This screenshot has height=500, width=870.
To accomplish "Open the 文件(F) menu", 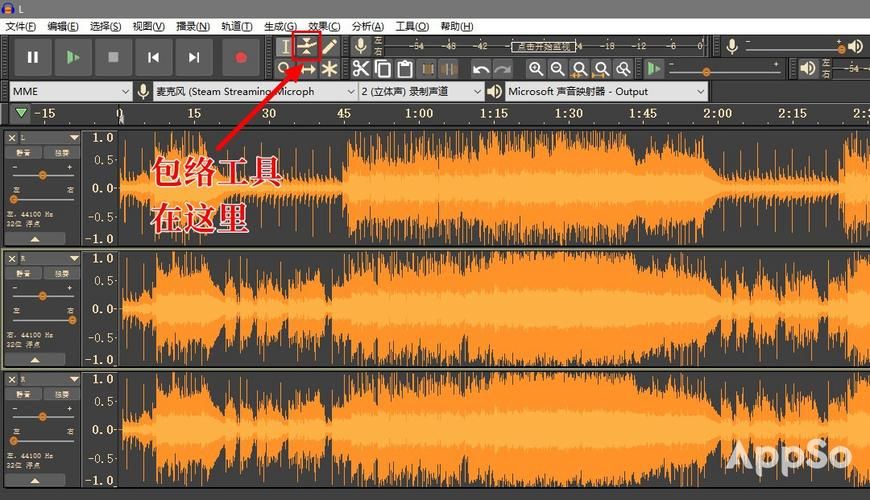I will click(x=20, y=26).
